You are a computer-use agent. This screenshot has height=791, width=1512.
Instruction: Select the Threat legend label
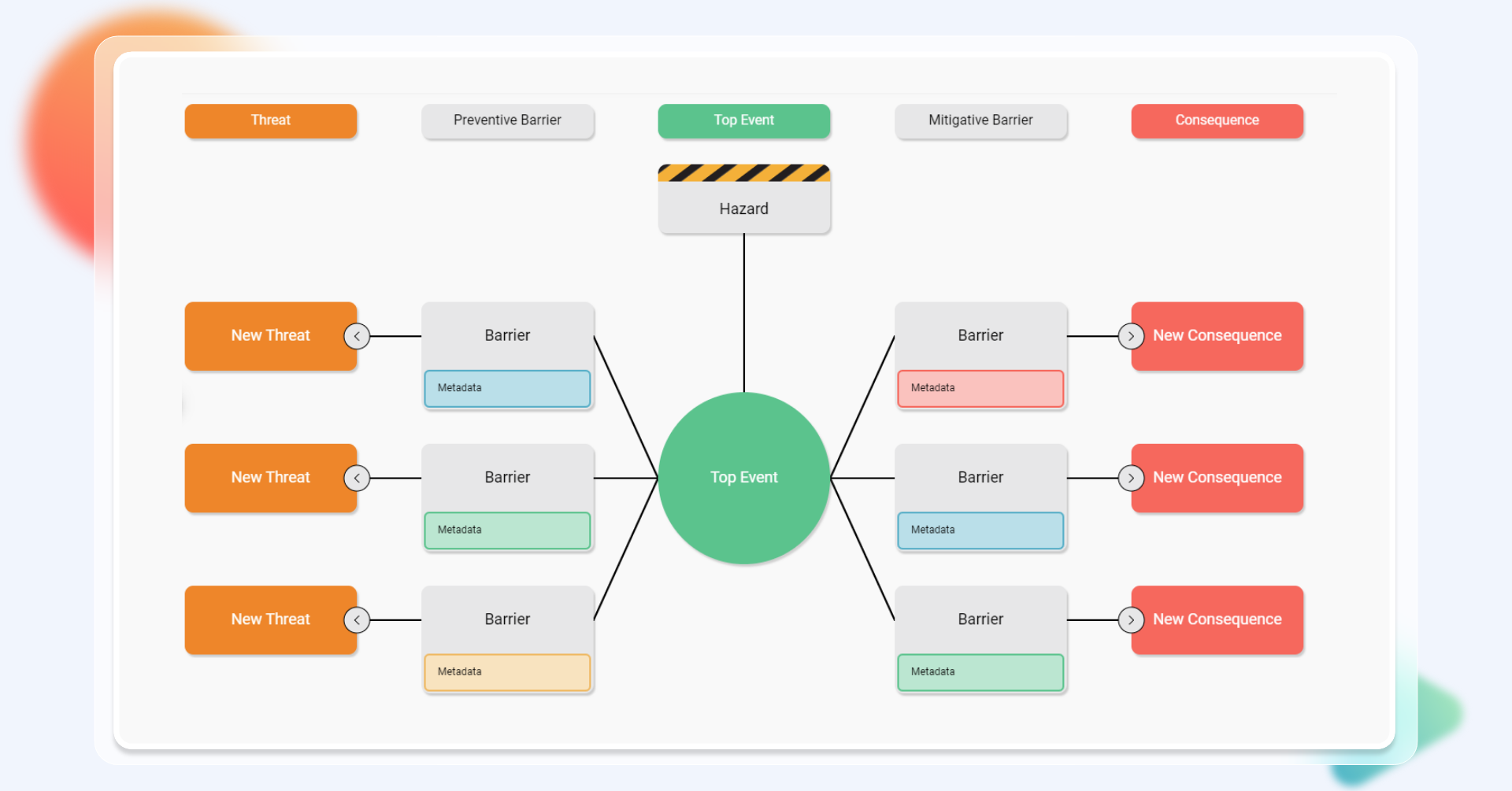click(270, 120)
